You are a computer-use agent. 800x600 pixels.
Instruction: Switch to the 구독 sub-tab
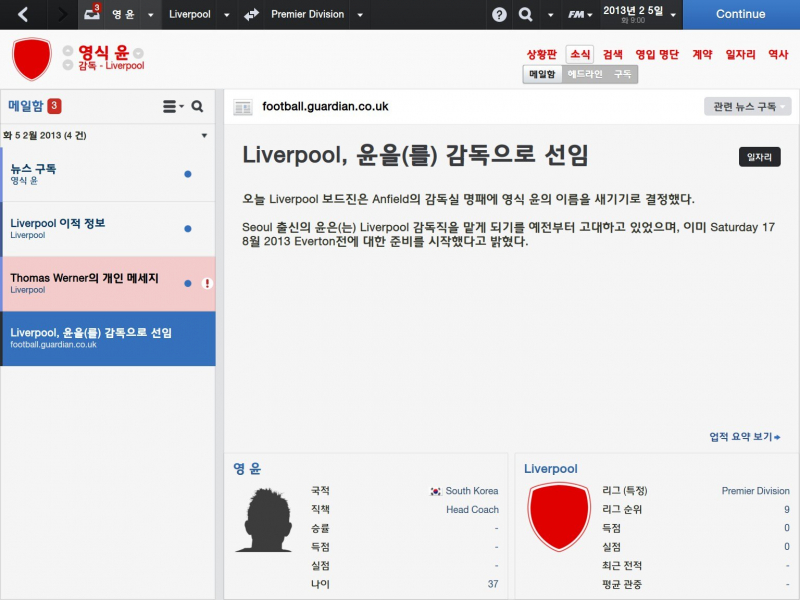622,74
